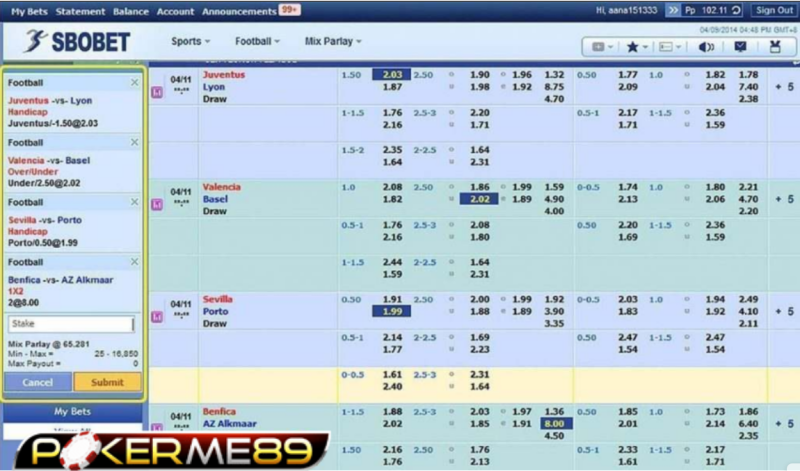Click the Juventus team name in match list

pos(223,75)
